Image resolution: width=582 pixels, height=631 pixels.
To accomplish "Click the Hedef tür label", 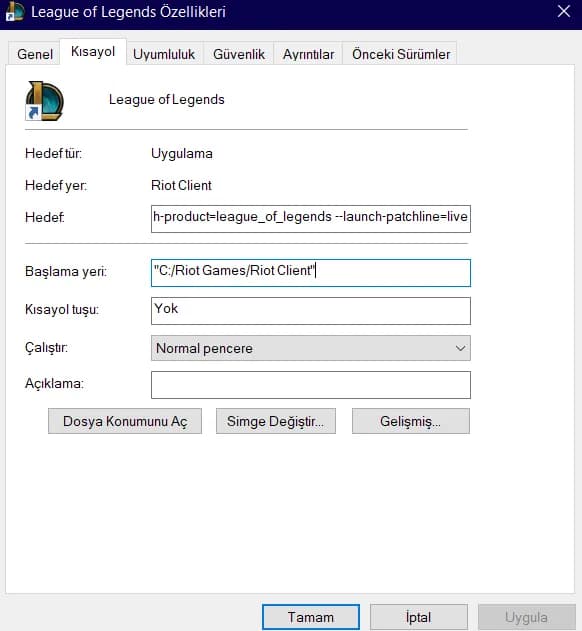I will tap(54, 153).
